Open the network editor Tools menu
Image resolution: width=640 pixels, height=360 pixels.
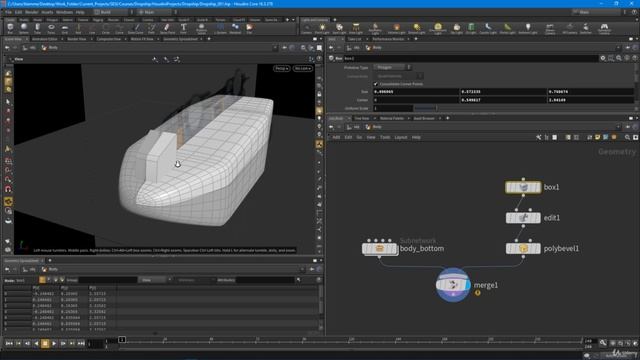[x=385, y=138]
